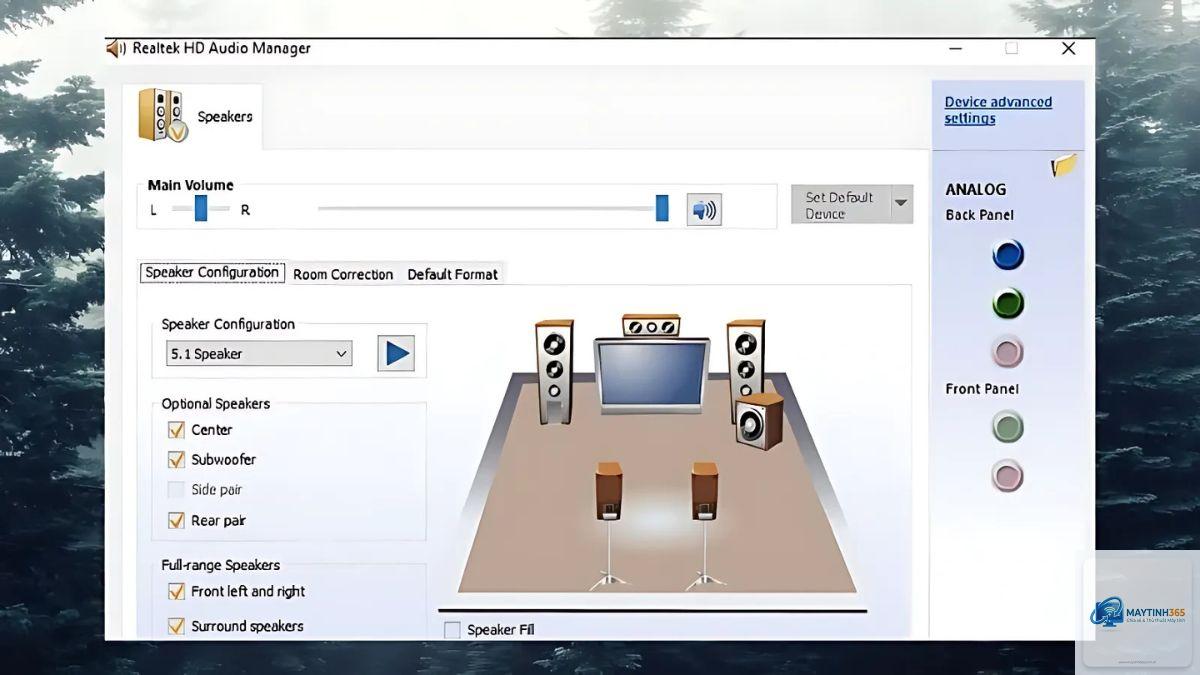Uncheck the Center optional speaker
Screen dimensions: 1200x675
(176, 430)
